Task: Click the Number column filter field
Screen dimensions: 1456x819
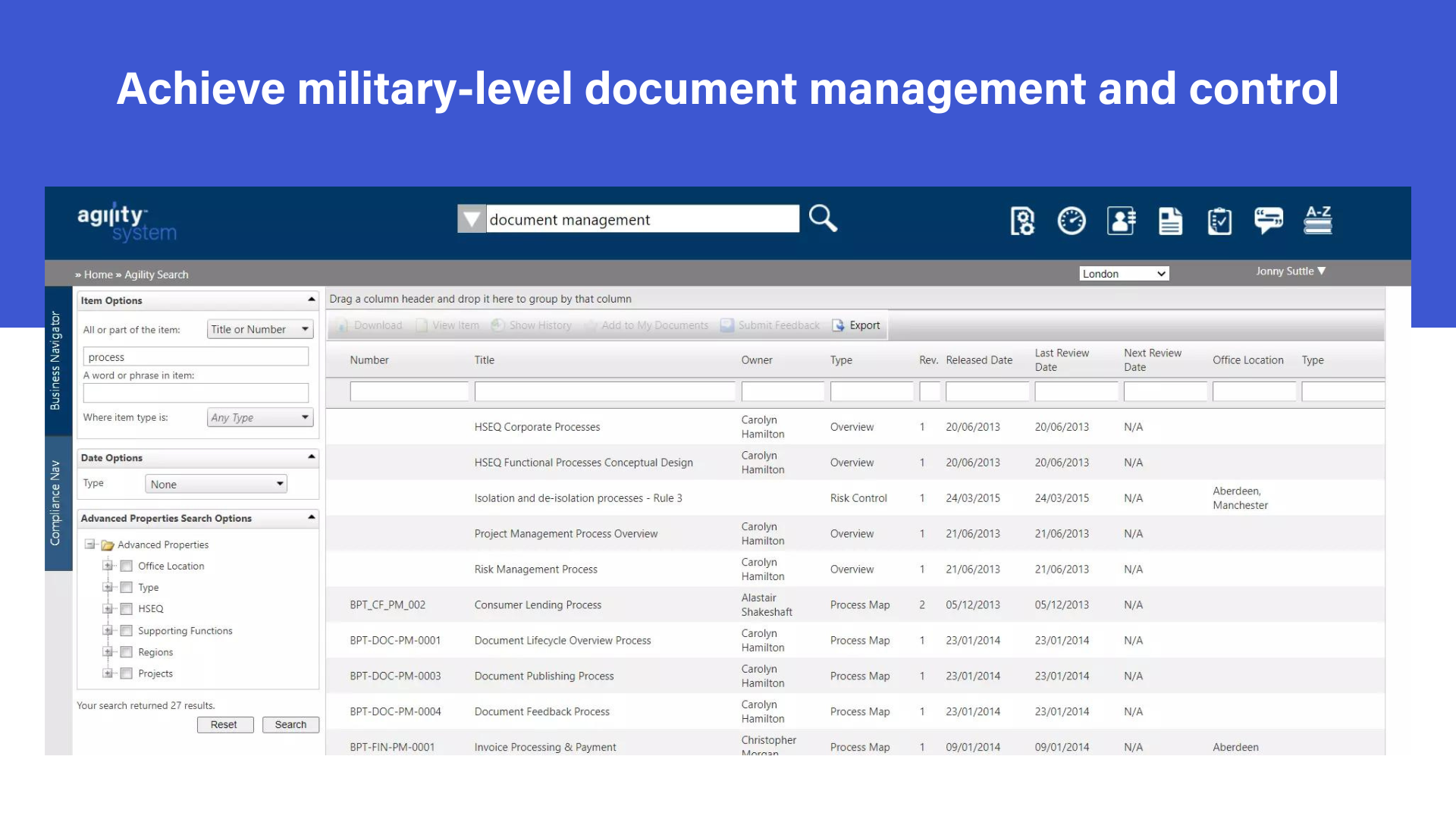Action: point(409,391)
